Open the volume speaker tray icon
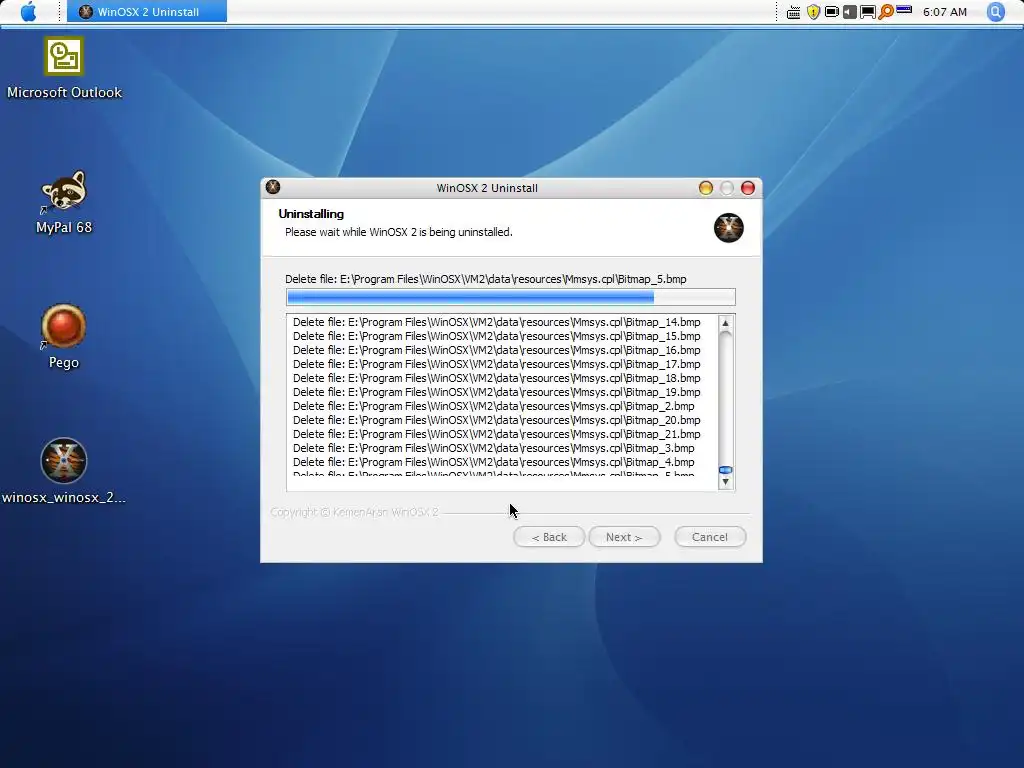1024x768 pixels. point(849,12)
